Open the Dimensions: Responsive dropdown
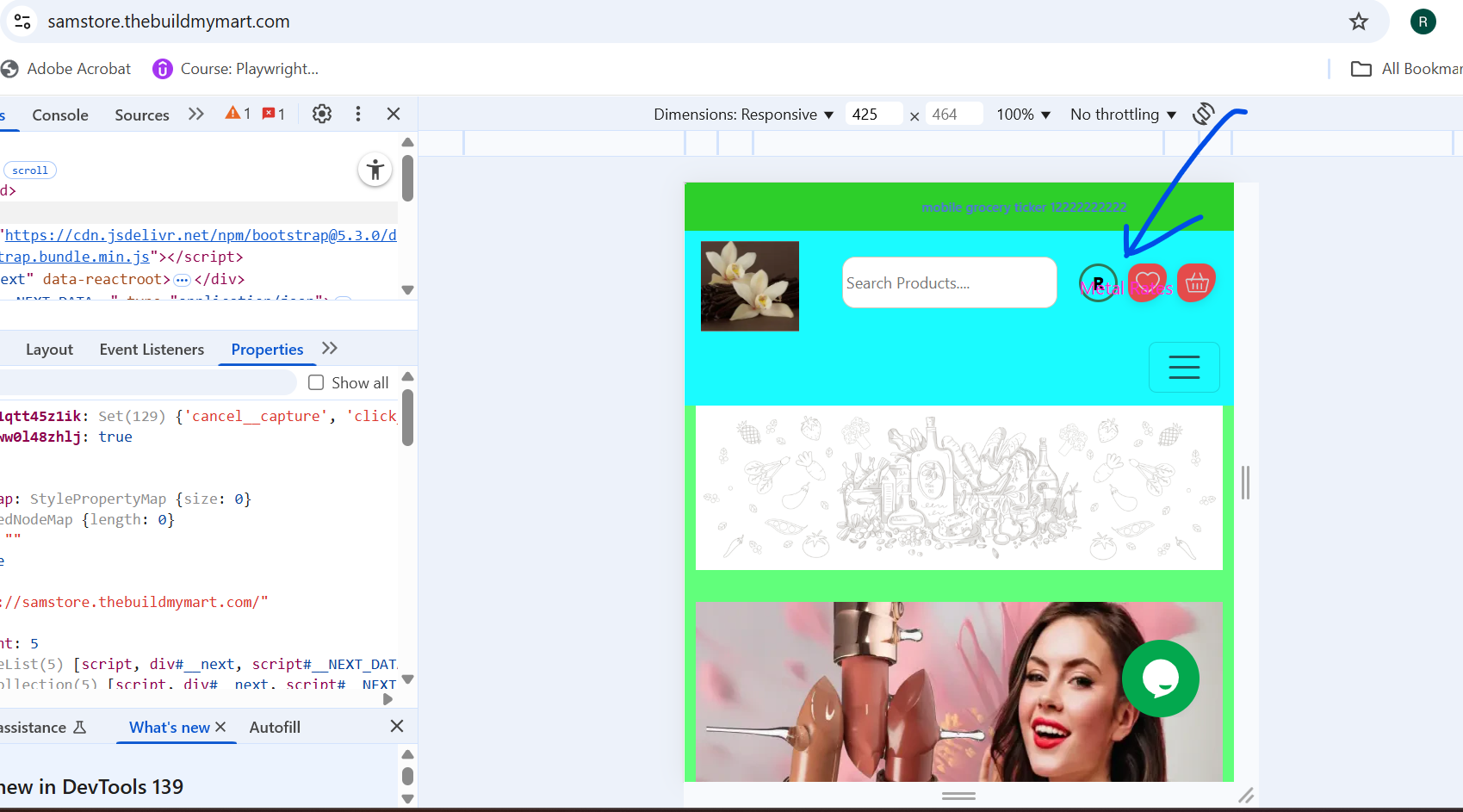 click(743, 115)
